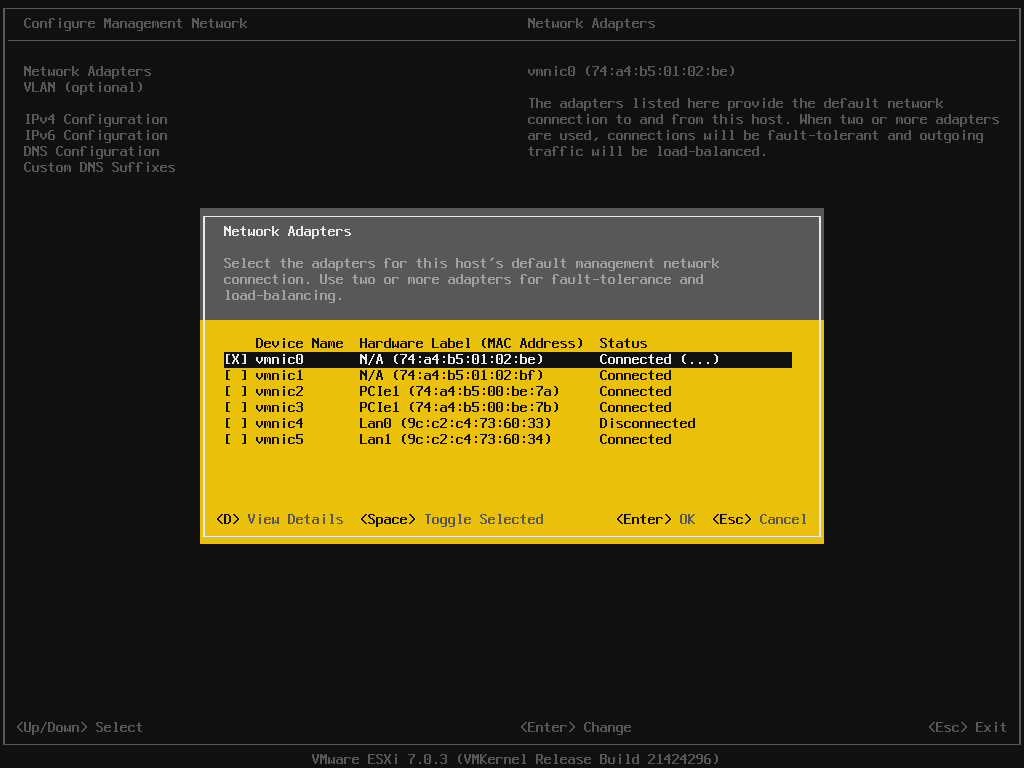Go to IPv6 Configuration option
This screenshot has width=1024, height=768.
pyautogui.click(x=95, y=135)
